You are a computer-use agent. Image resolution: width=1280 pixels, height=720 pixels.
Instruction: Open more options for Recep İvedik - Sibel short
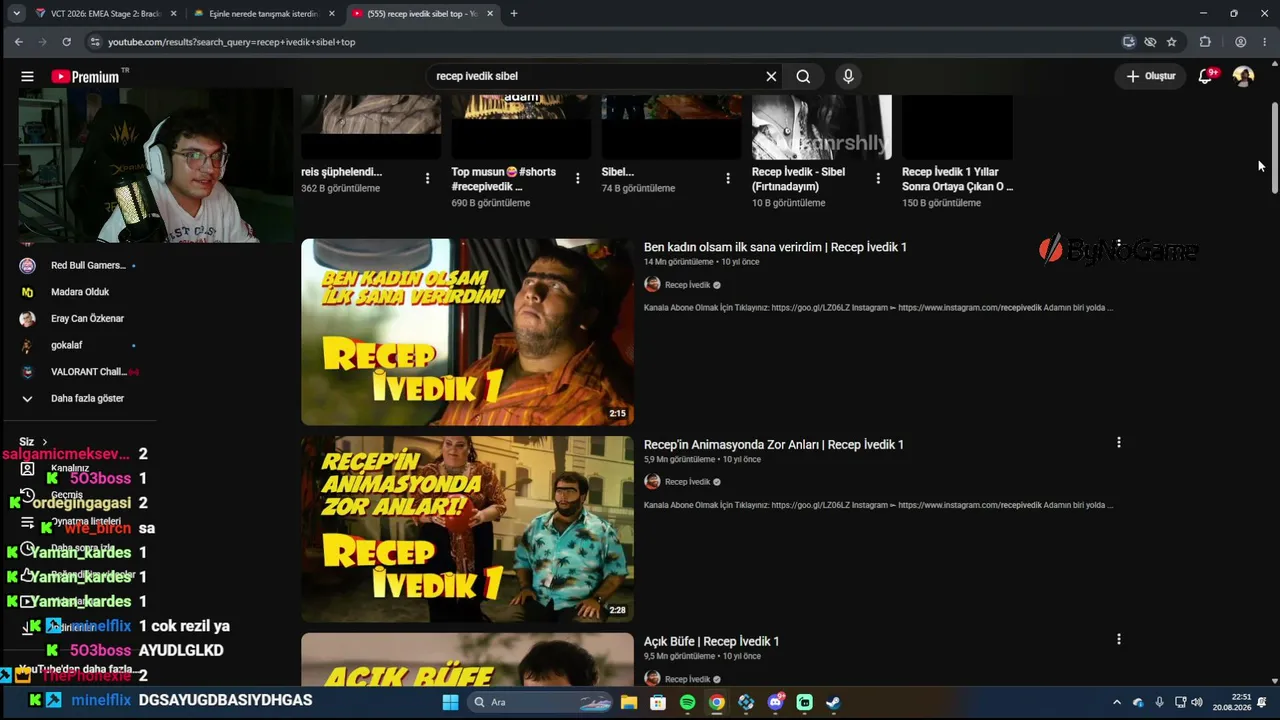point(878,178)
